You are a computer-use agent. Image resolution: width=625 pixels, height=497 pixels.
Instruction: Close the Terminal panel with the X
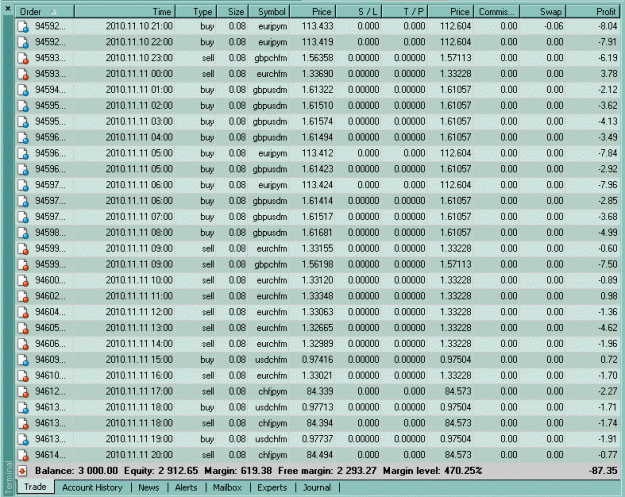point(8,8)
